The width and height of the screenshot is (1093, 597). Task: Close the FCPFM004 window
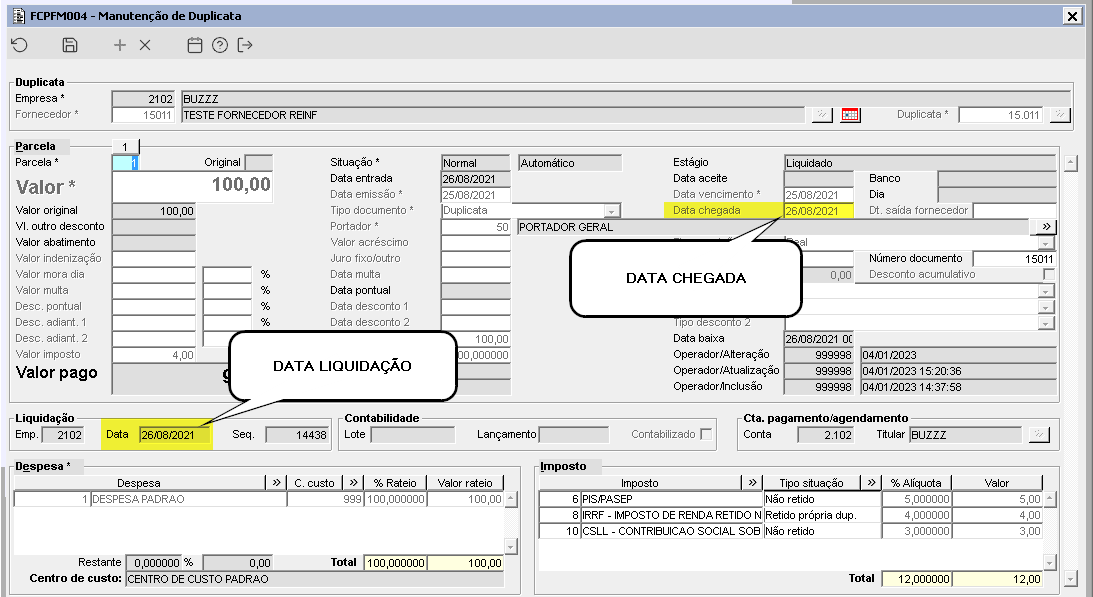pyautogui.click(x=1072, y=15)
